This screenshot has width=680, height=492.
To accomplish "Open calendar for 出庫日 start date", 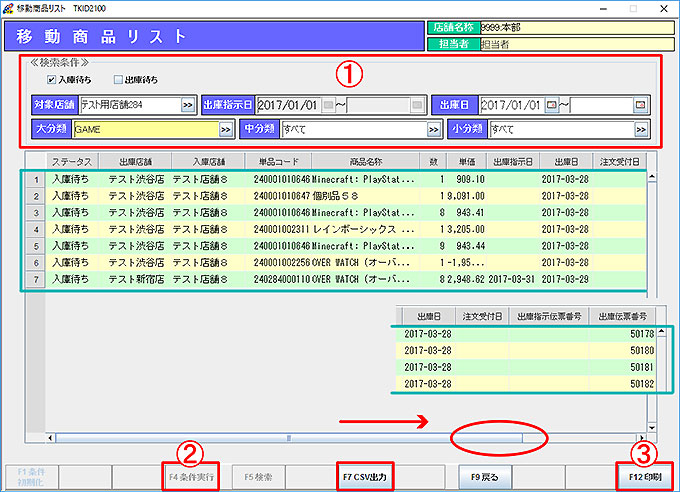I will coord(551,105).
